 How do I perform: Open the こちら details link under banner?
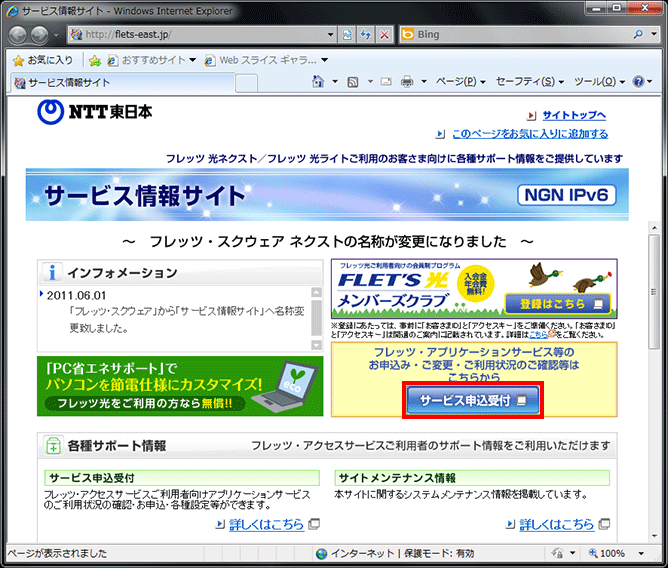[538, 335]
